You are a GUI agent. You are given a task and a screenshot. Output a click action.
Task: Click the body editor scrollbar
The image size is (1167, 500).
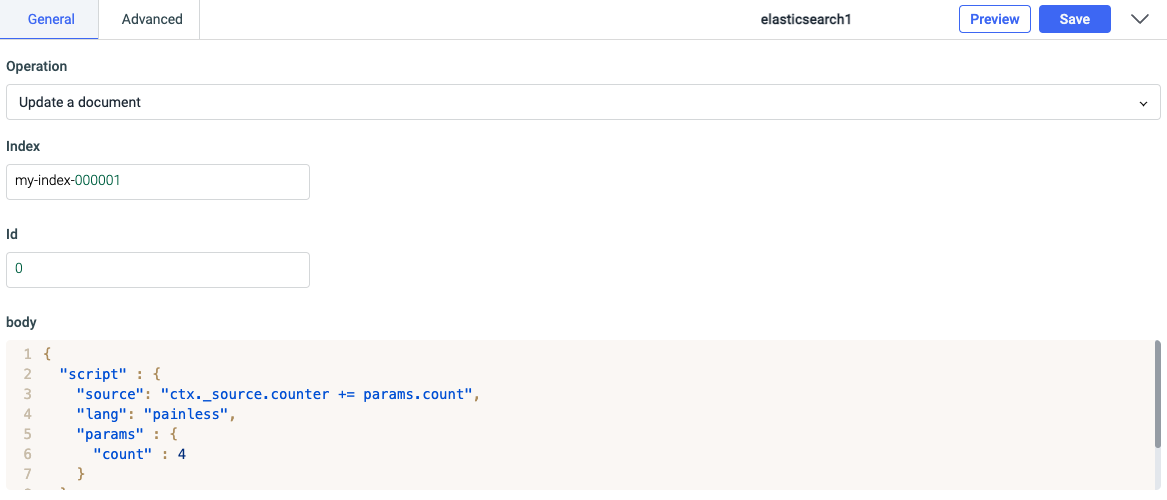pyautogui.click(x=1158, y=394)
